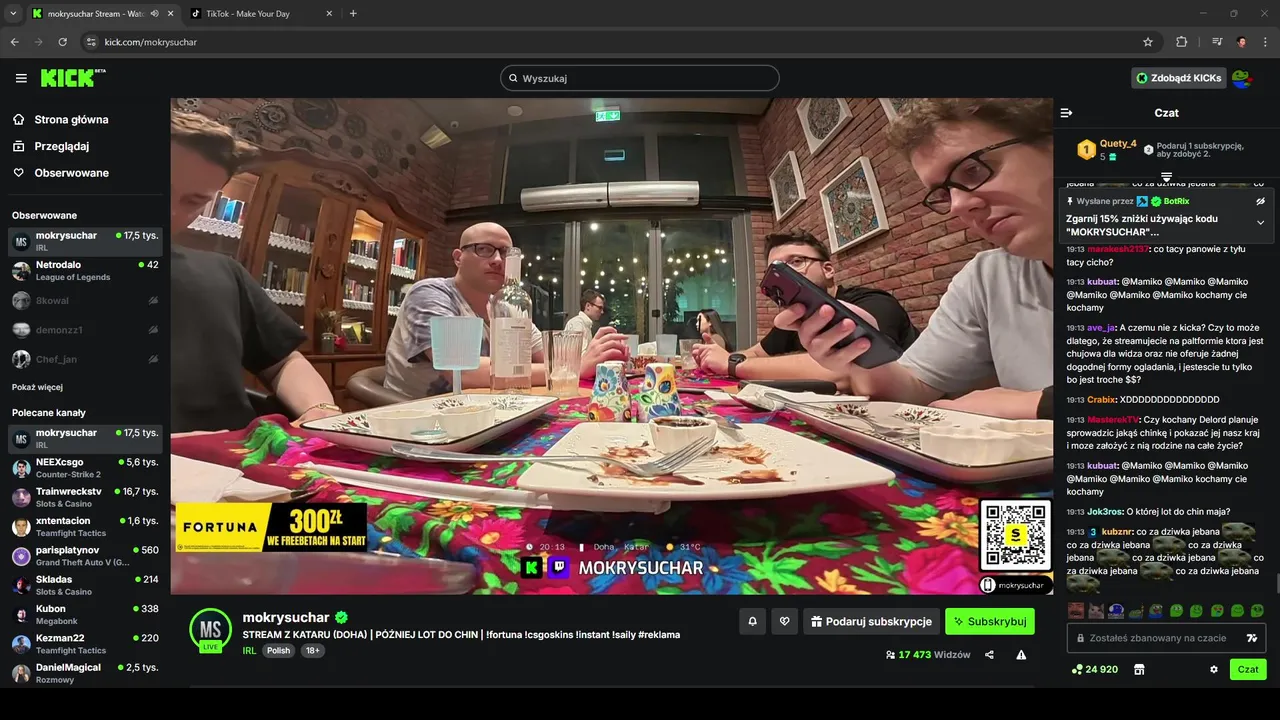The width and height of the screenshot is (1280, 720).
Task: Click the 18+ tag
Action: click(x=313, y=650)
